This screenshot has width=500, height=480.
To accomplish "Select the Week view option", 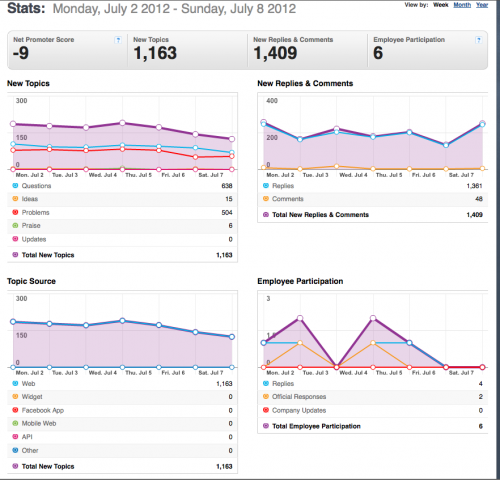I will coord(441,5).
